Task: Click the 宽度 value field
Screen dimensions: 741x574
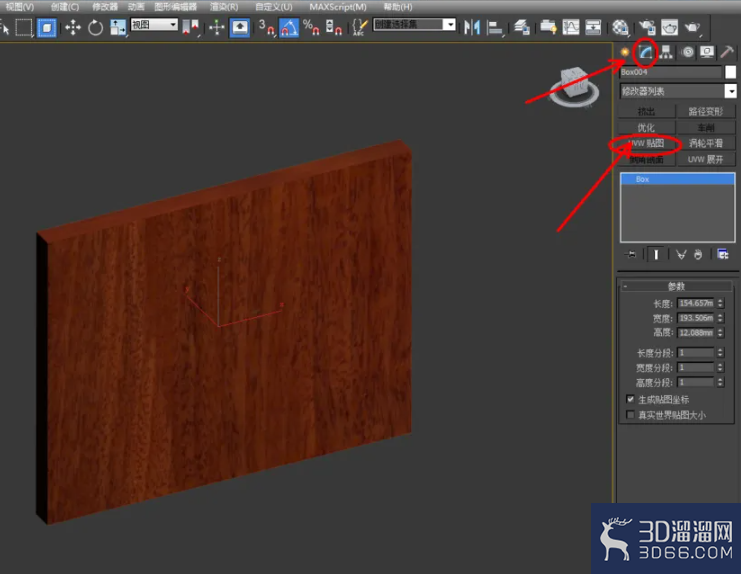Action: (696, 318)
